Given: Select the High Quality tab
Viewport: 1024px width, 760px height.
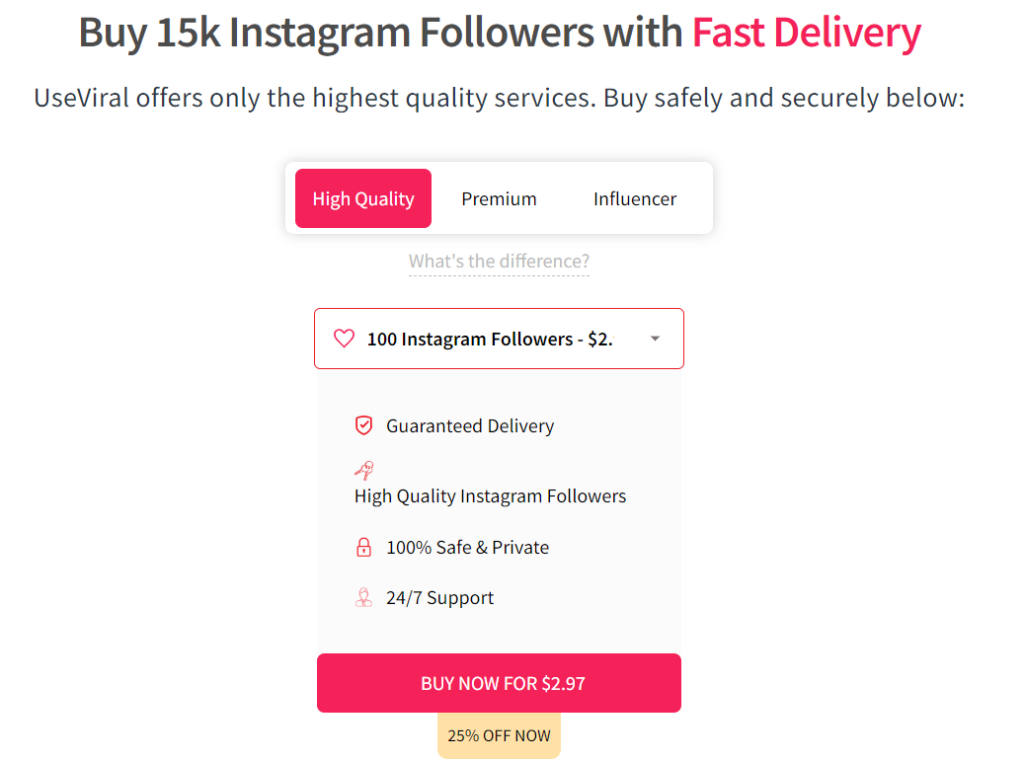Looking at the screenshot, I should coord(363,199).
